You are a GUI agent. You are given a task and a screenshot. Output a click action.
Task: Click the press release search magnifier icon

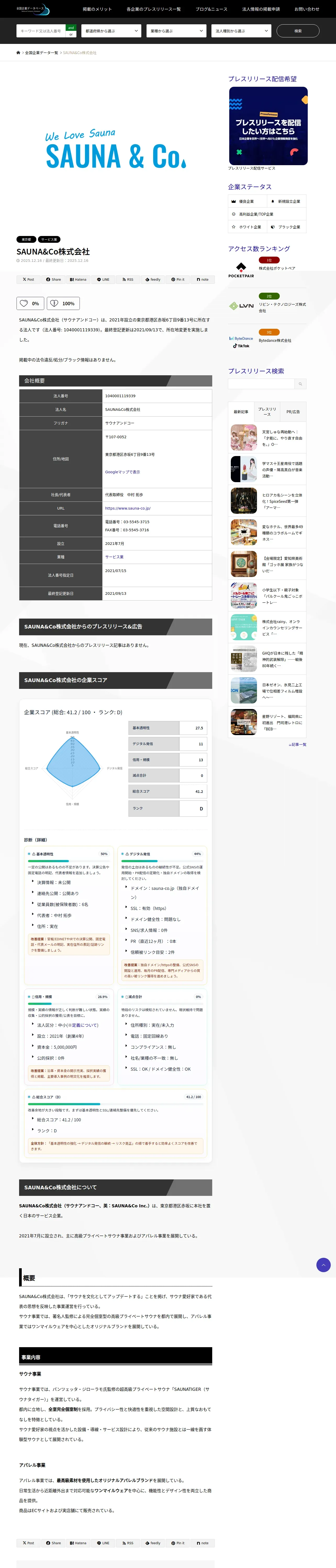point(300,384)
